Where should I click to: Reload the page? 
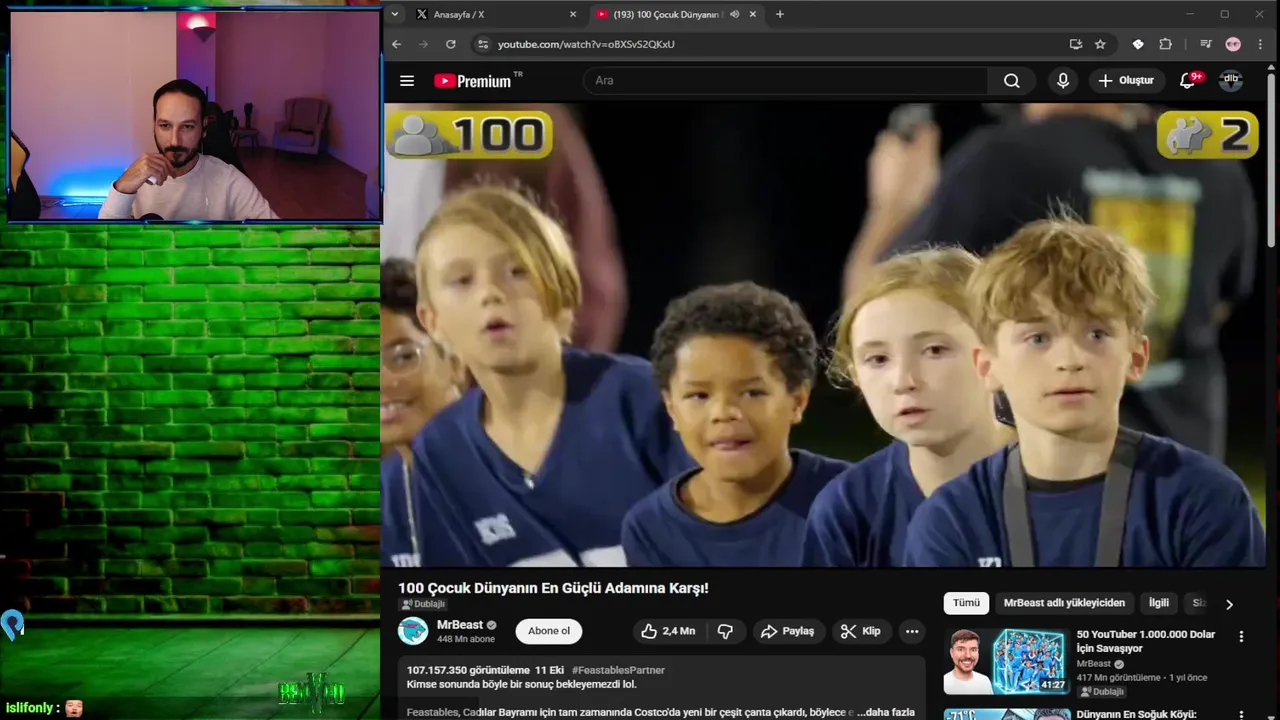451,44
